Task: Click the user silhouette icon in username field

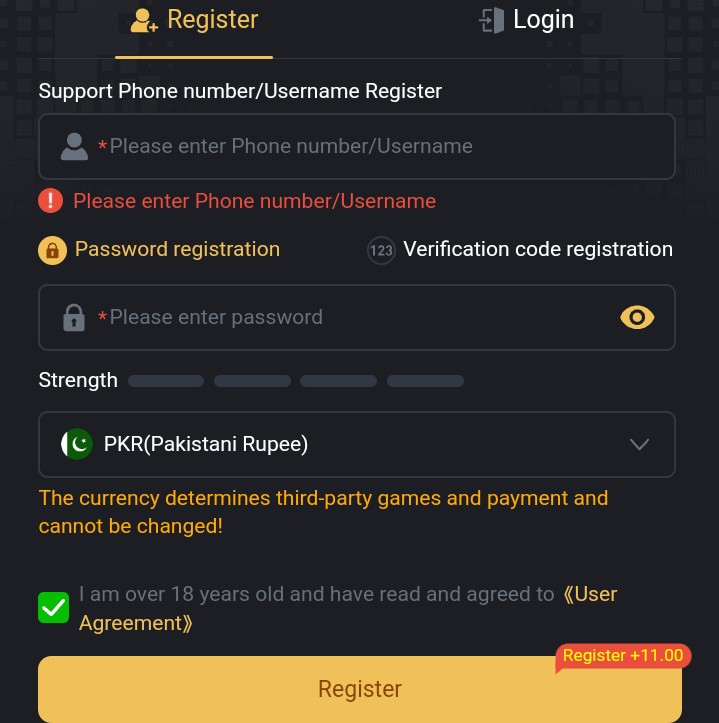Action: [x=74, y=147]
